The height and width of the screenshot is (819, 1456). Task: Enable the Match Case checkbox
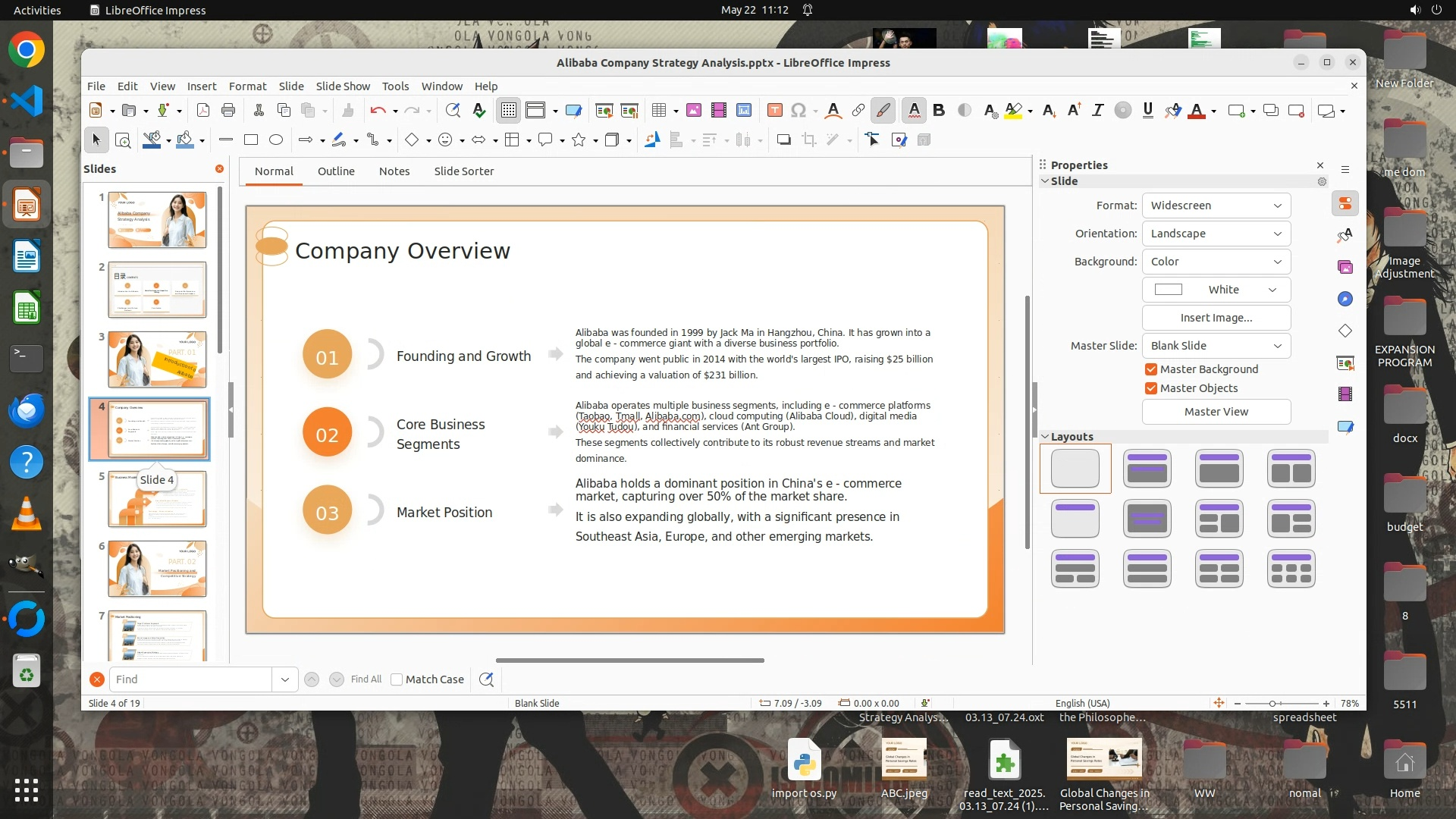(397, 679)
